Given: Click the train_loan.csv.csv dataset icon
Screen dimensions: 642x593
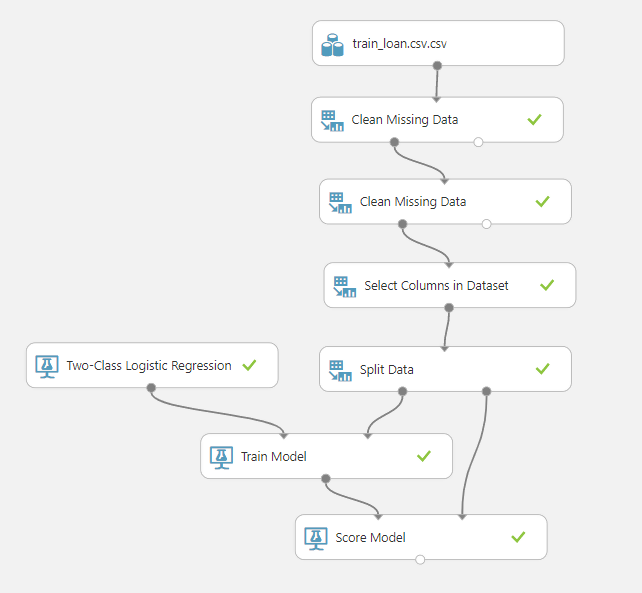Looking at the screenshot, I should (x=333, y=45).
